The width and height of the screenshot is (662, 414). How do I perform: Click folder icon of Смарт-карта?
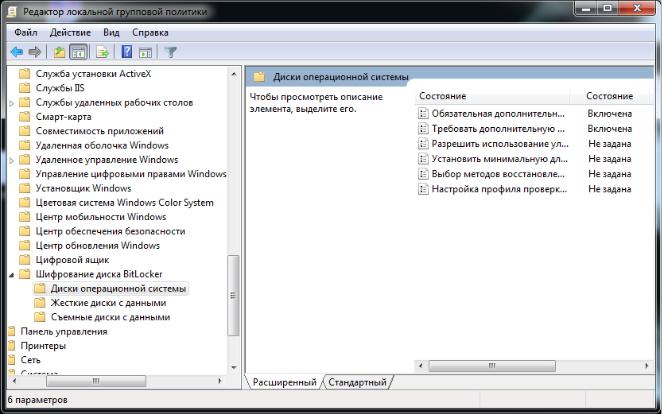point(25,116)
